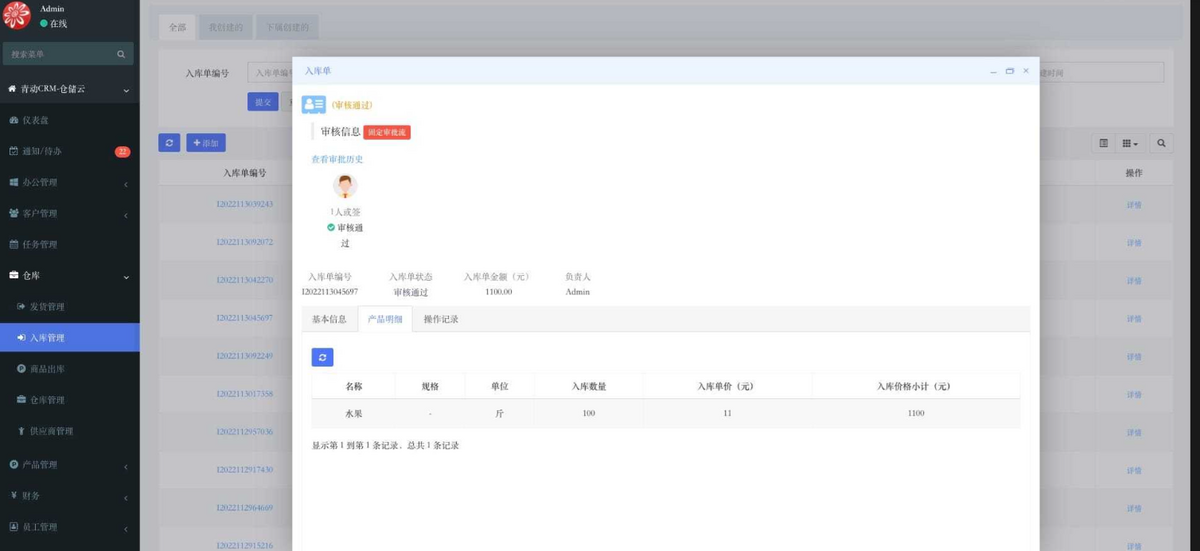Open order I2022113039243 link in background list

[x=245, y=203]
